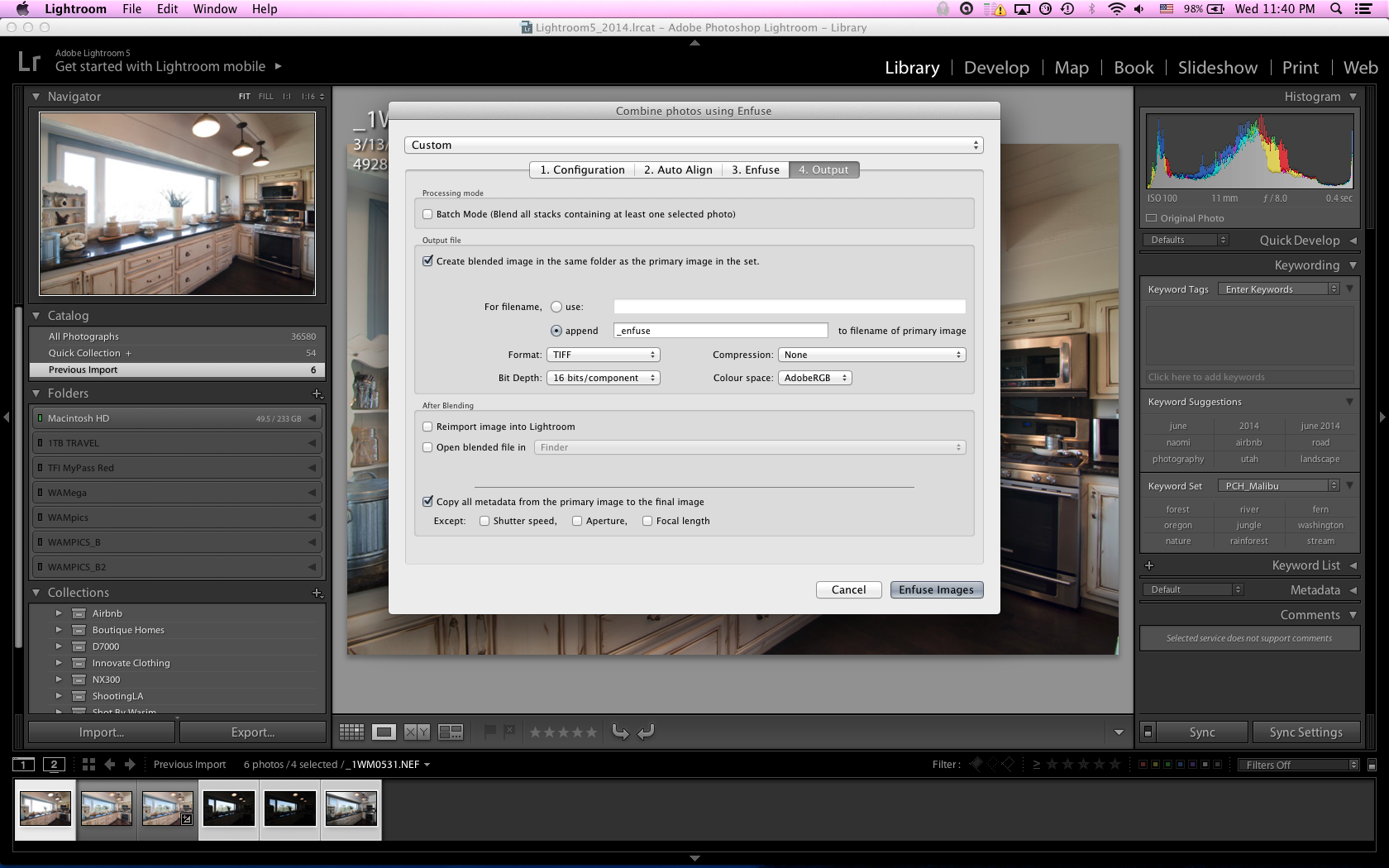Add new collection with plus icon
1389x868 pixels.
click(317, 593)
